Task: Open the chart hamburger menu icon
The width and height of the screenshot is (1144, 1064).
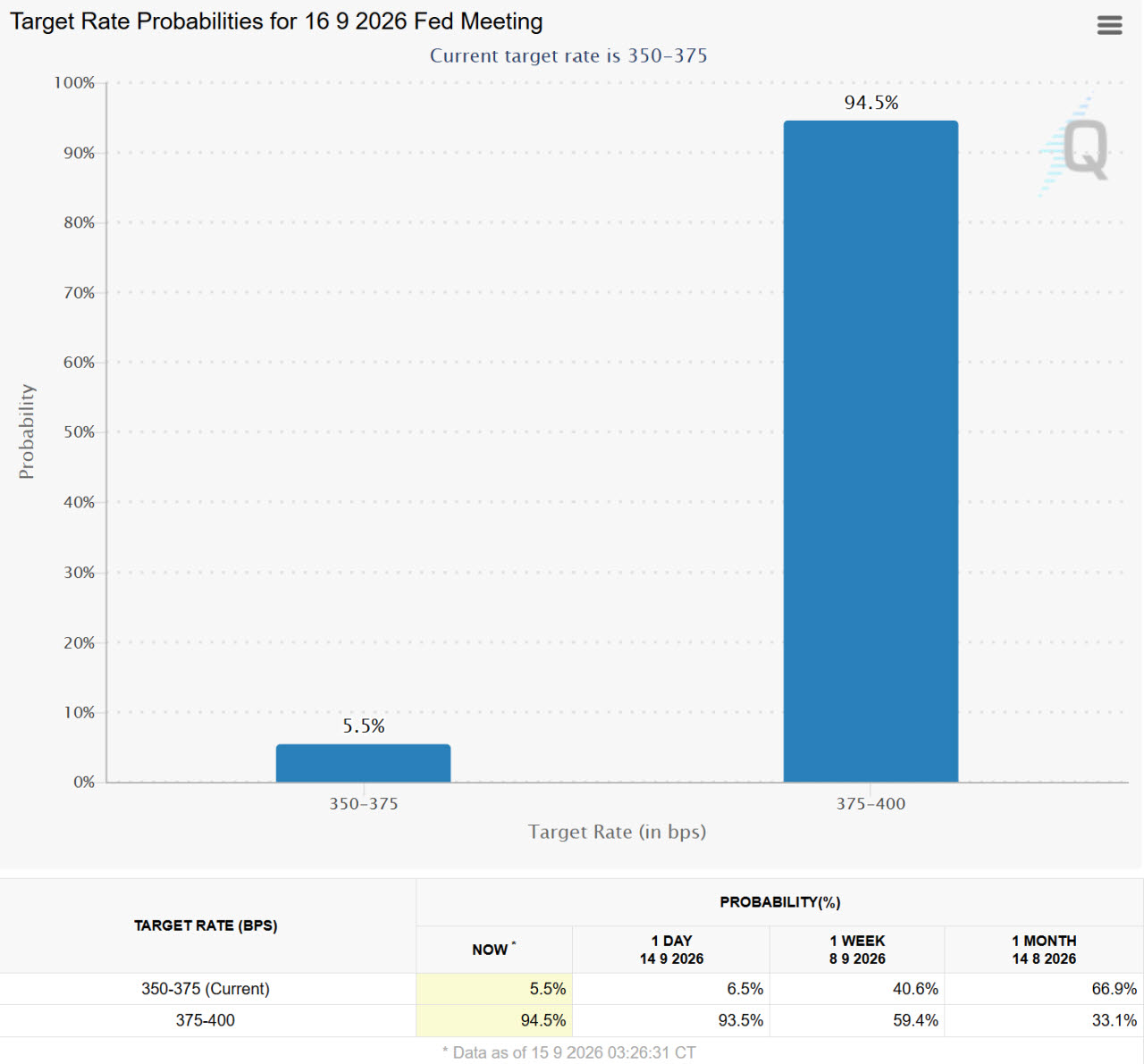Action: point(1109,25)
